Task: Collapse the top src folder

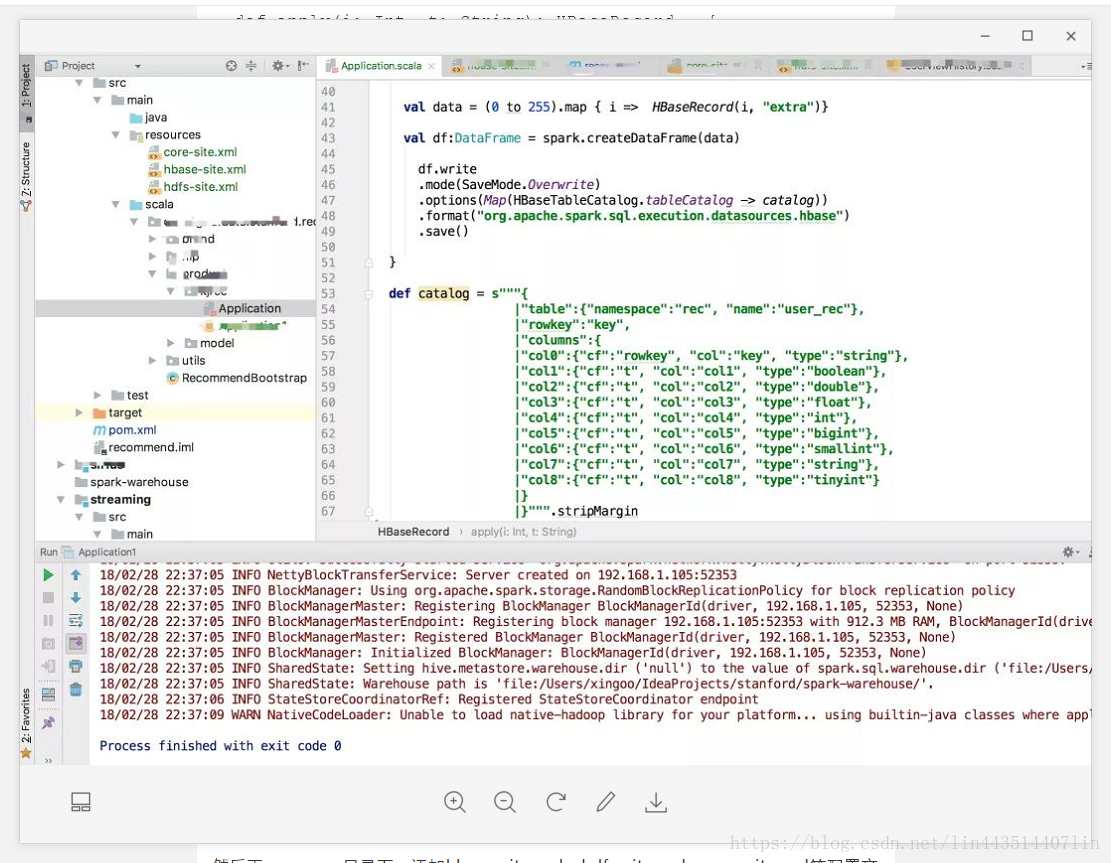Action: click(79, 83)
